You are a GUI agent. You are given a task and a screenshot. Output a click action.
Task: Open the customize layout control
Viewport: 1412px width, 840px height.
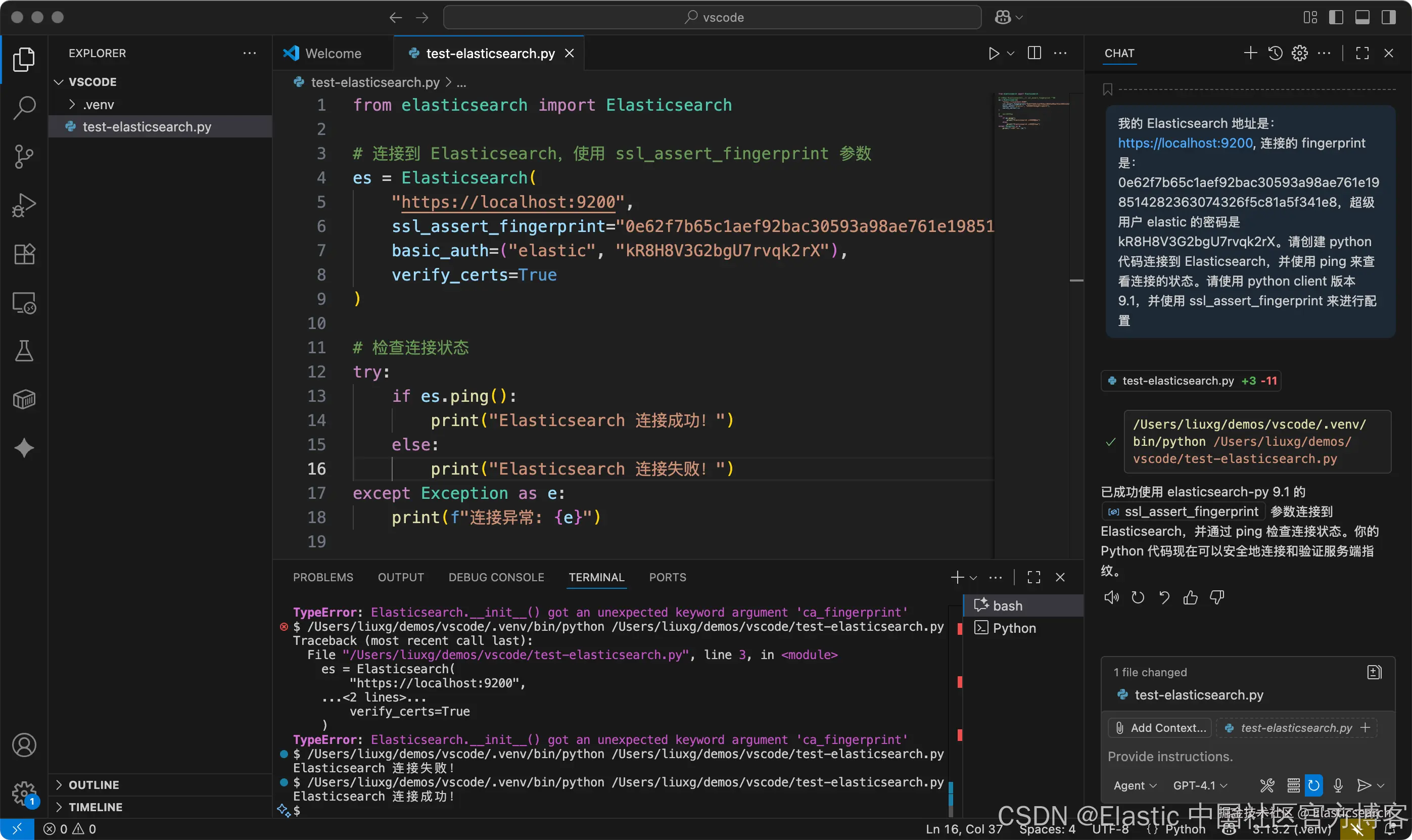pyautogui.click(x=1310, y=17)
